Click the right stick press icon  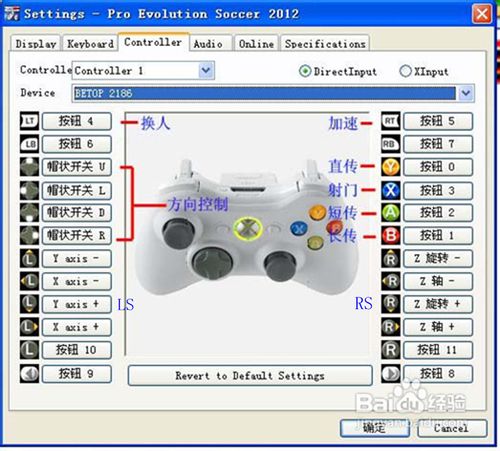coord(391,350)
